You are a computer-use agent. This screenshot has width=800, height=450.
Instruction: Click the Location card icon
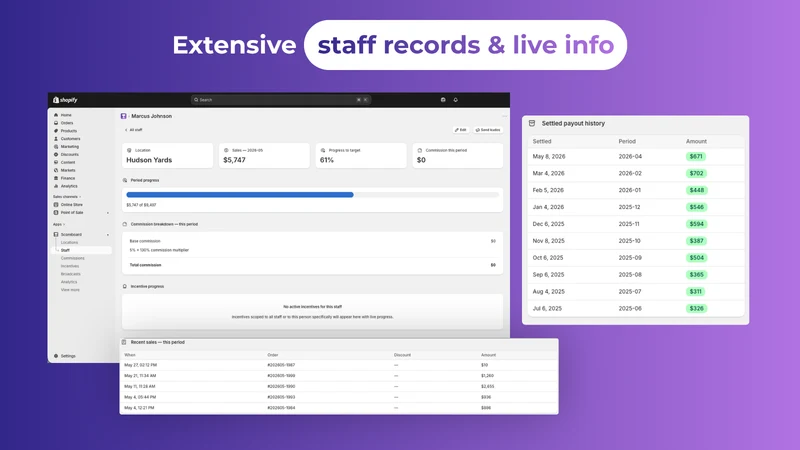tap(129, 151)
